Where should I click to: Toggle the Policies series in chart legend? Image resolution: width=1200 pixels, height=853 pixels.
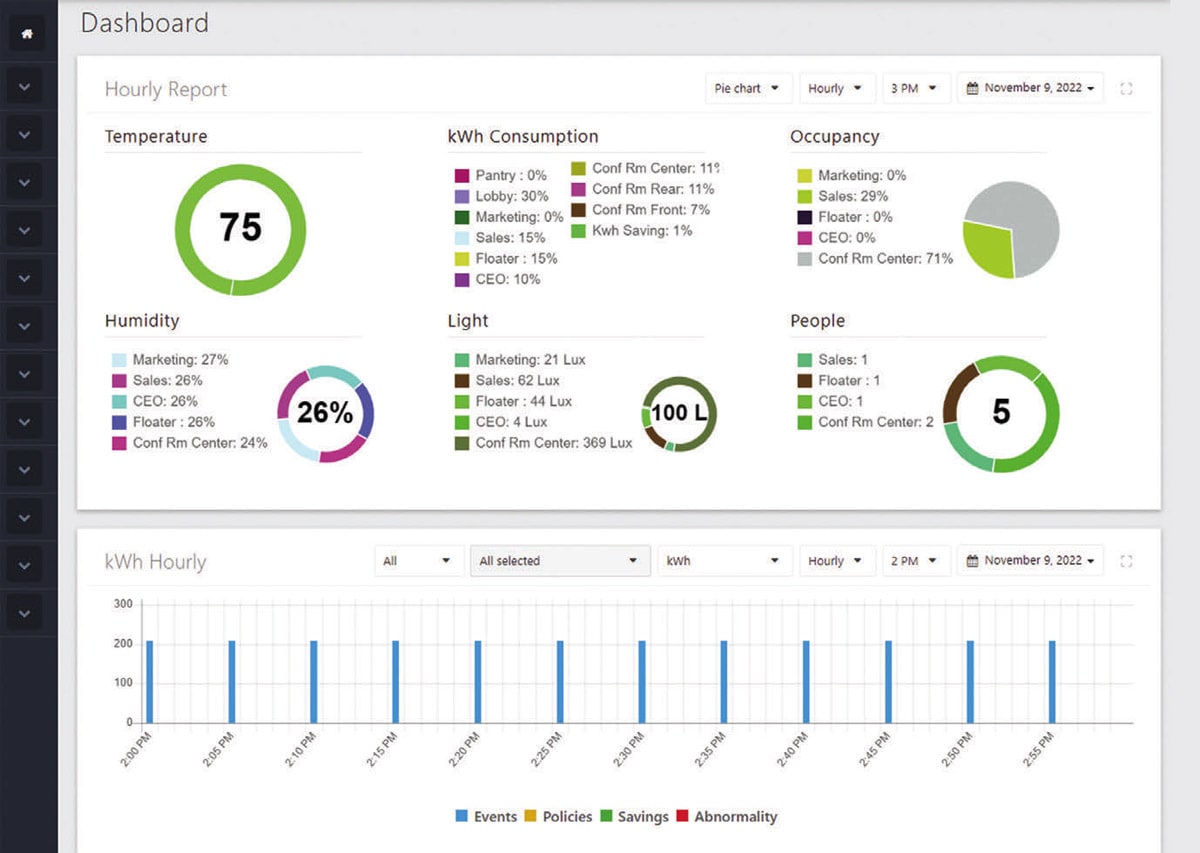(559, 817)
